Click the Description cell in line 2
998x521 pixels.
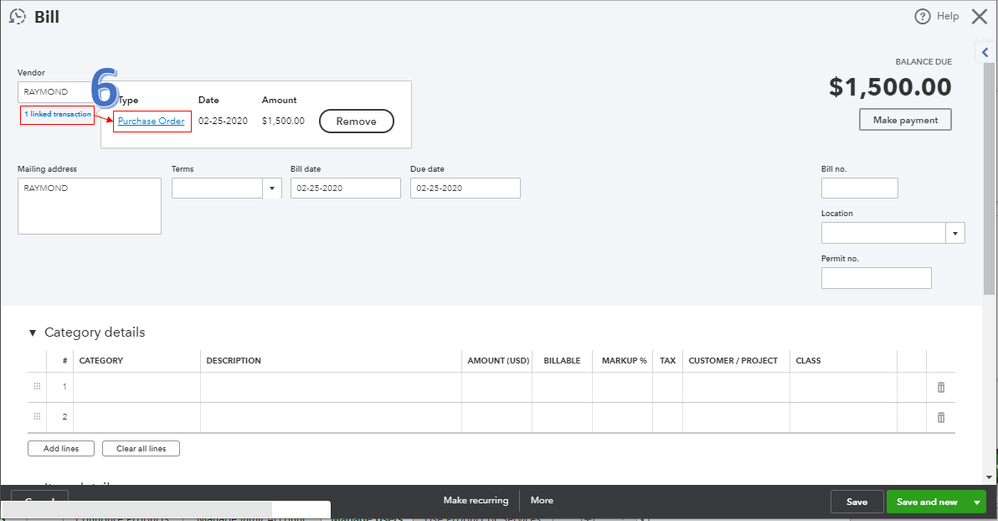[331, 418]
